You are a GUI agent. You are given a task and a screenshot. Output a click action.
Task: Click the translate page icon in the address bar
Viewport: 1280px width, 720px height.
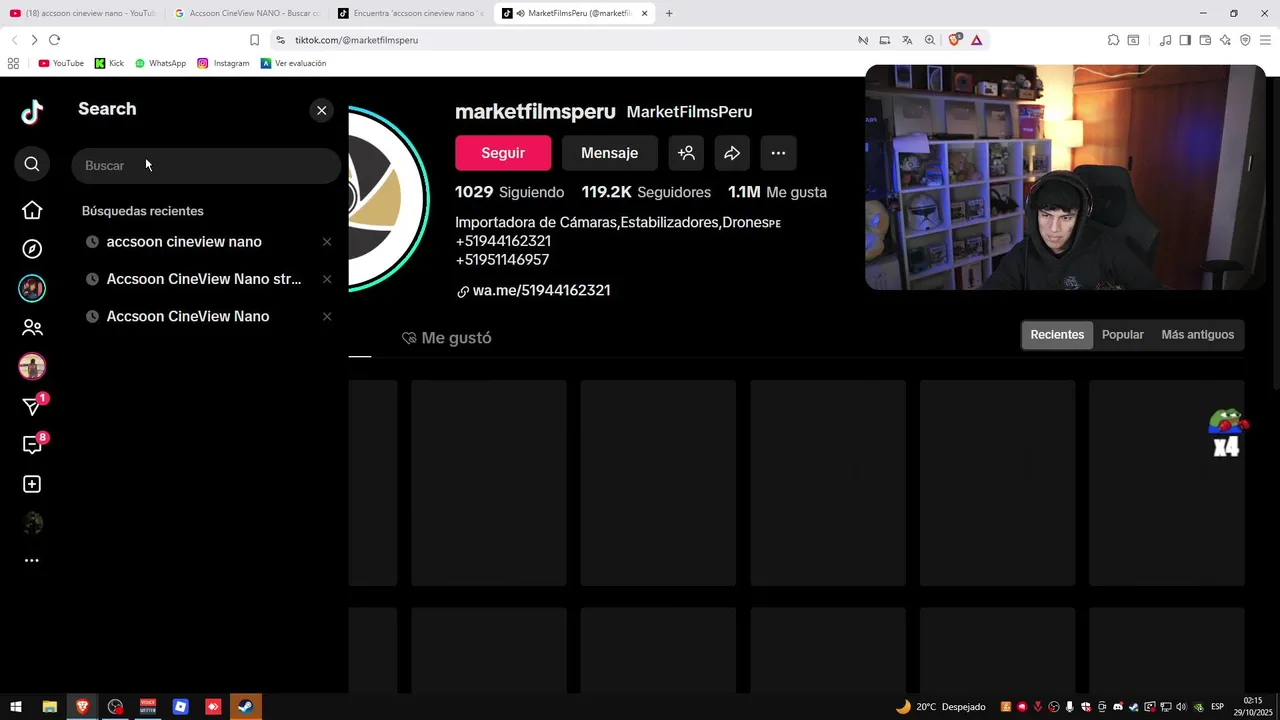point(907,40)
